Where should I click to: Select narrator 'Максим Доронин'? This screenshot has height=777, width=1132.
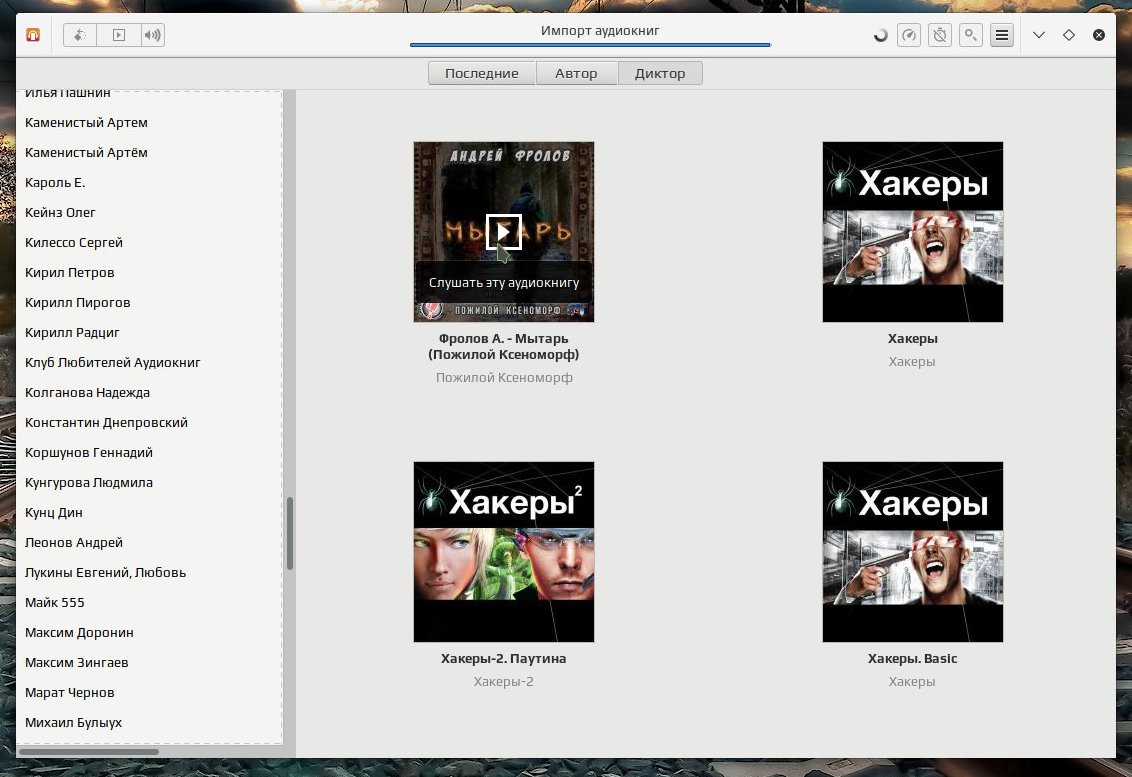(149, 633)
